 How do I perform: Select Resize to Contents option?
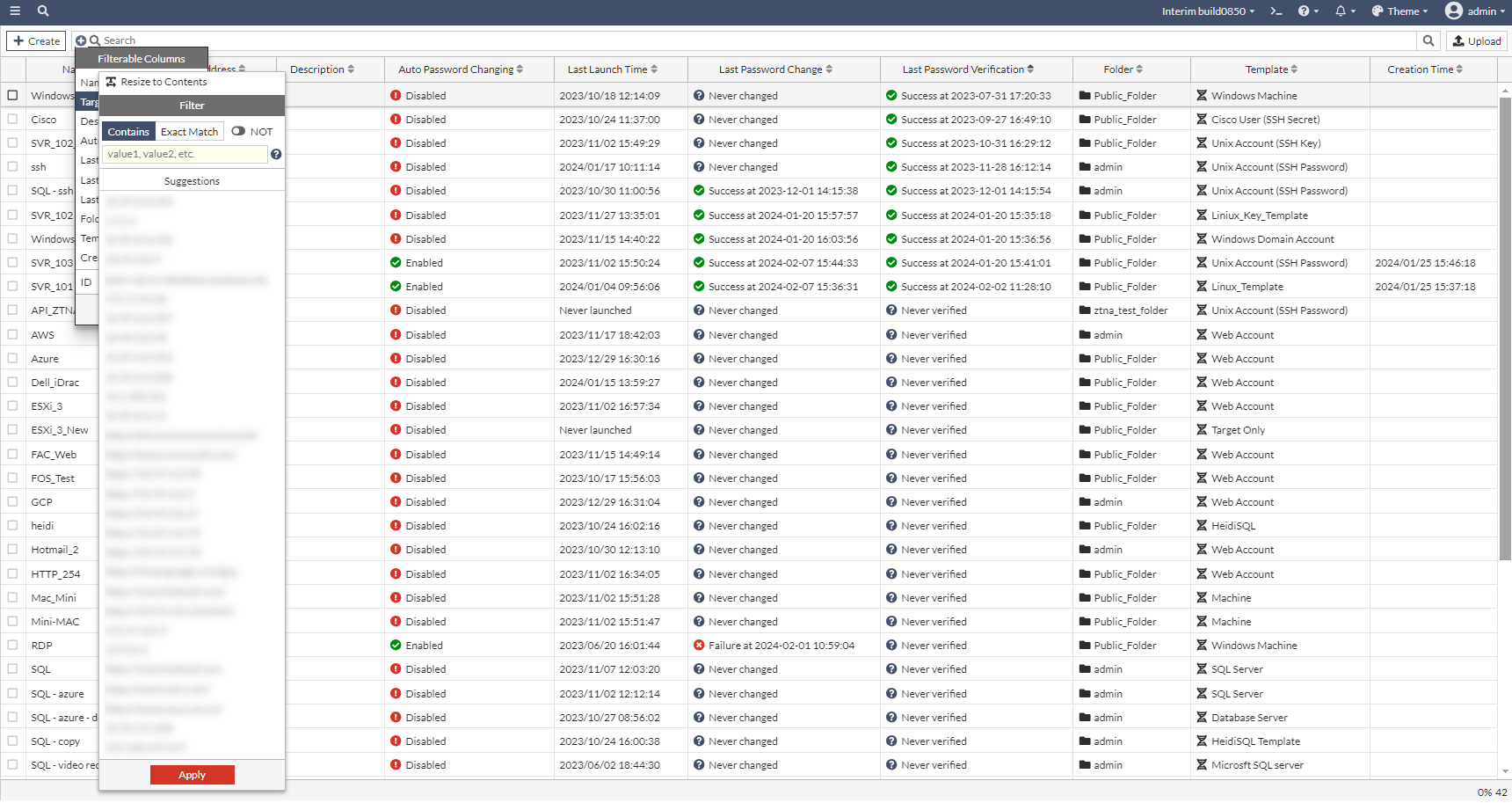pos(164,82)
